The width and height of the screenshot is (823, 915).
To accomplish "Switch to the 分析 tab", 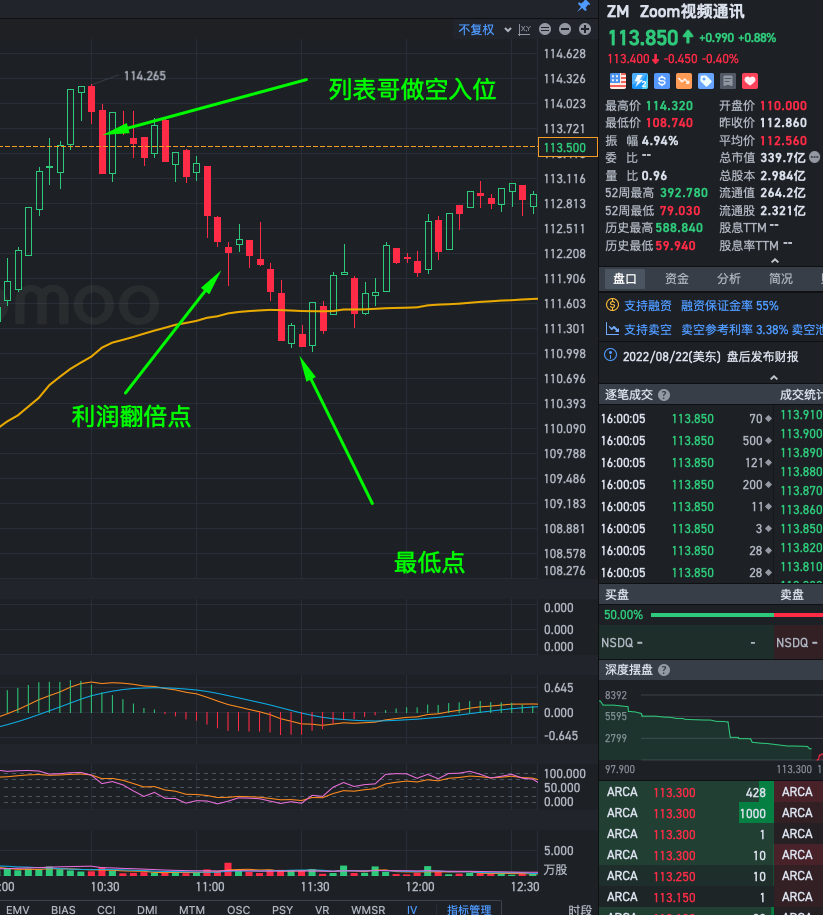I will (728, 279).
